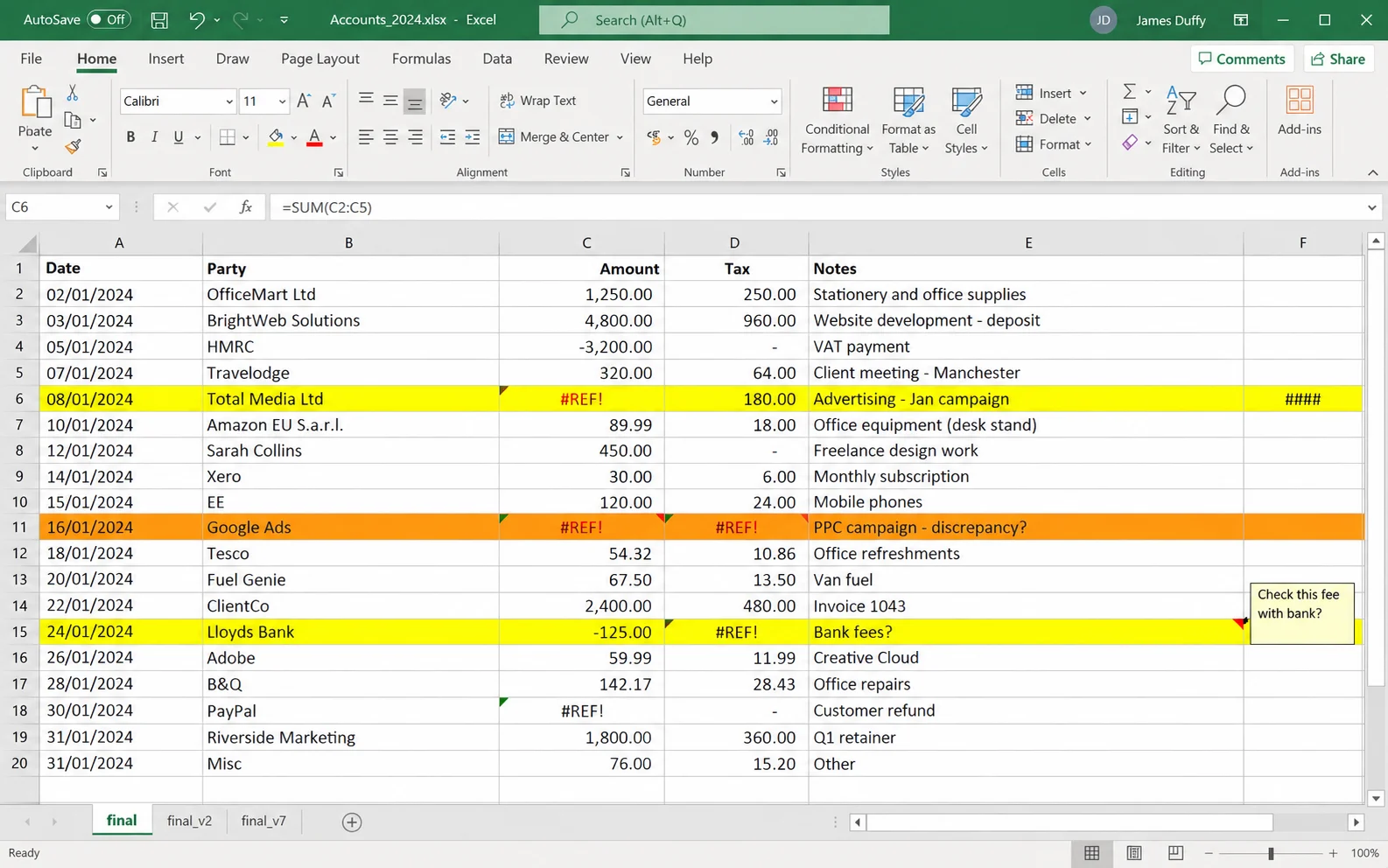1388x868 pixels.
Task: Click the Undo arrow icon
Action: click(197, 19)
